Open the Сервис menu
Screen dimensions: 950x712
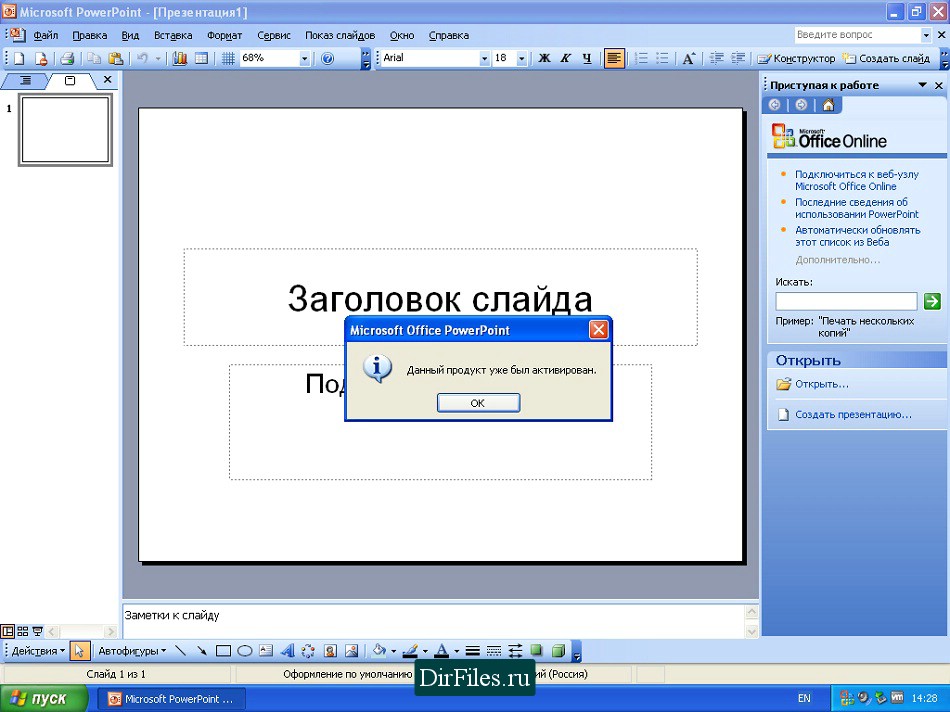click(x=274, y=35)
